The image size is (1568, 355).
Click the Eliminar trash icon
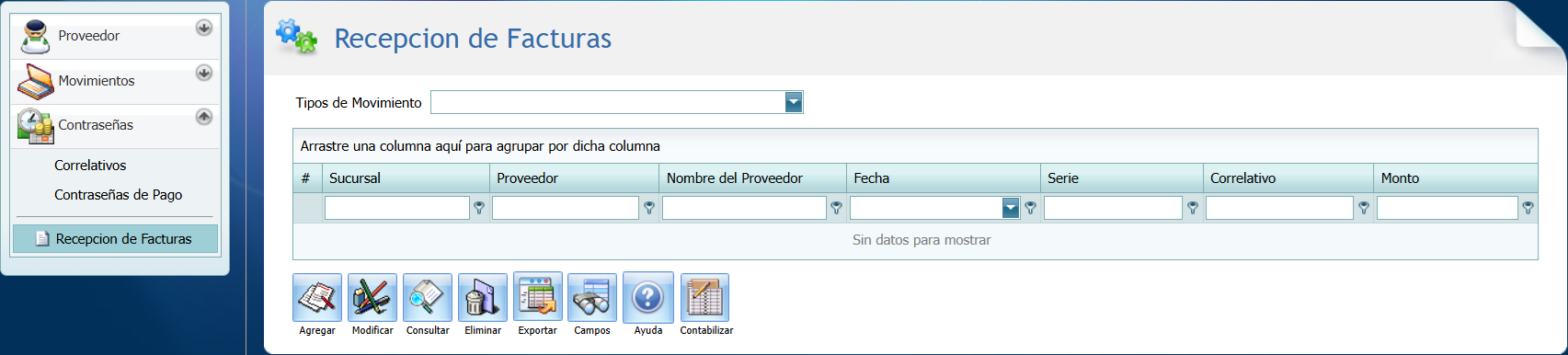(483, 298)
